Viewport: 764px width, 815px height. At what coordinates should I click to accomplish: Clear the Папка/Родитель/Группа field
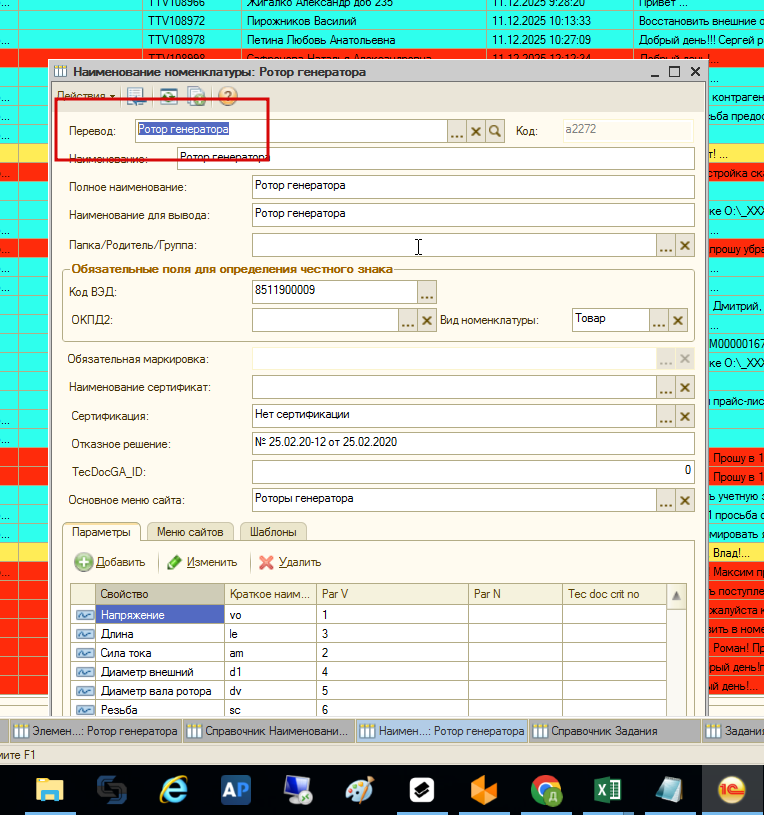[685, 245]
